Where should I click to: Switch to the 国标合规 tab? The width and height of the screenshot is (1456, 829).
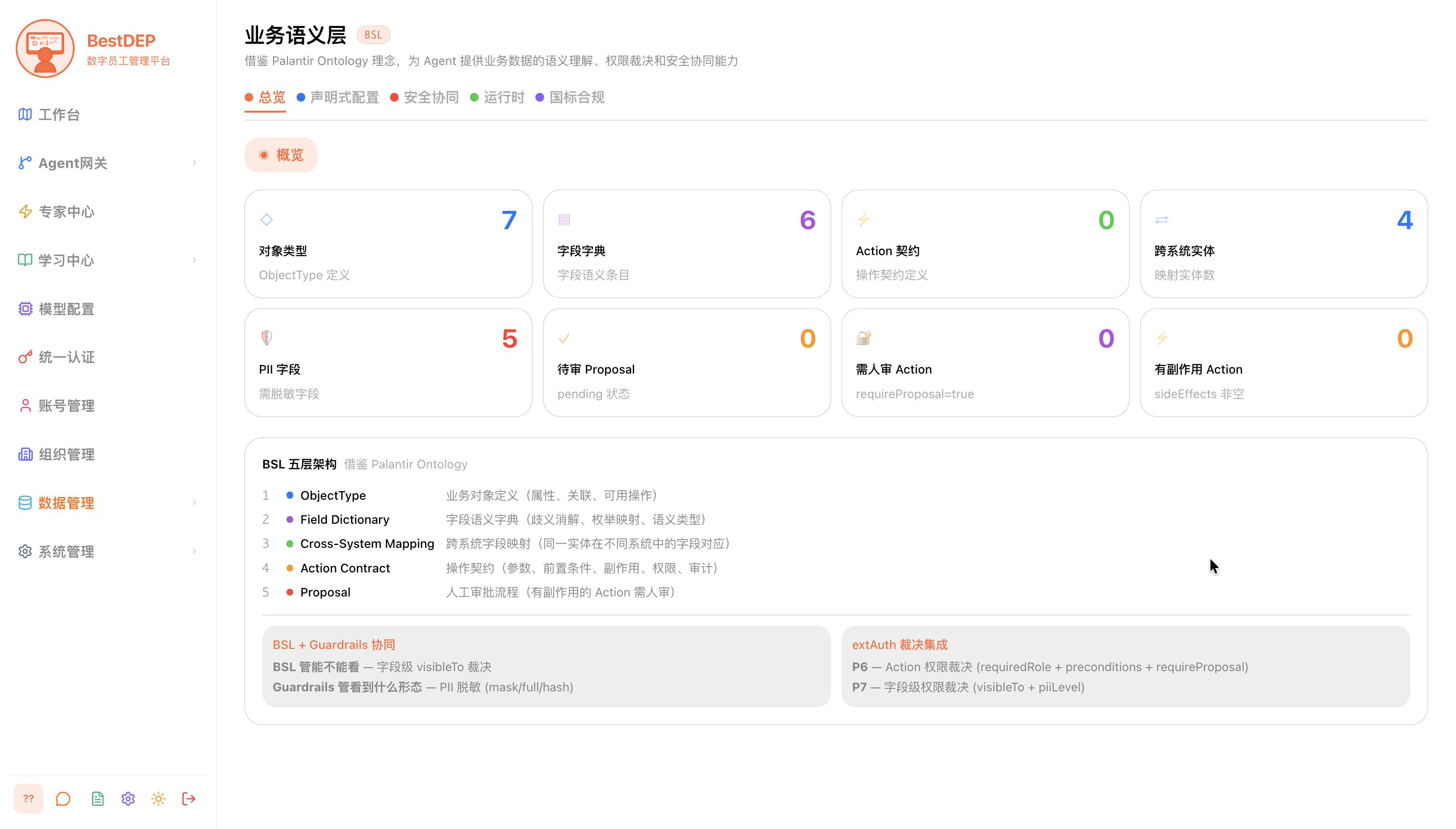[570, 97]
